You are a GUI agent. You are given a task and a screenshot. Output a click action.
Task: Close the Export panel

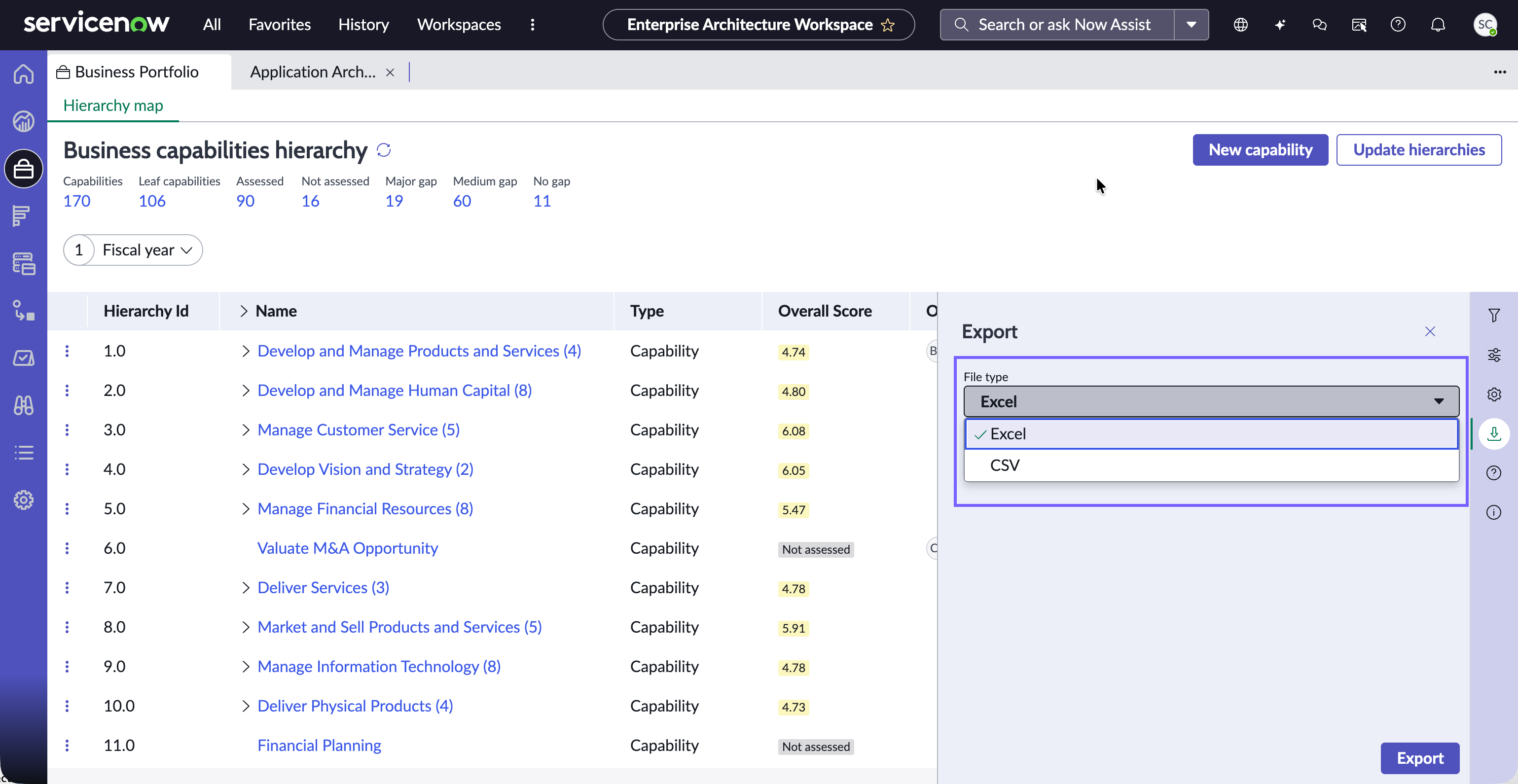click(x=1430, y=332)
